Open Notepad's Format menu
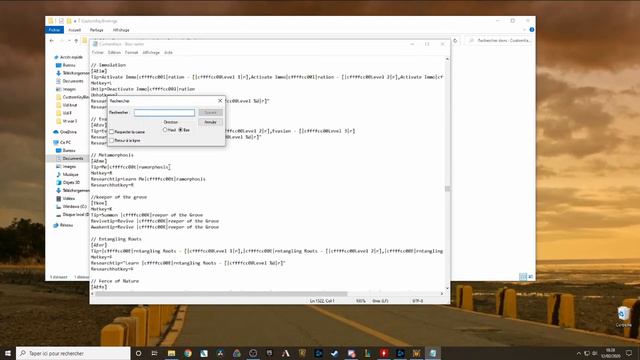This screenshot has width=640, height=360. (131, 52)
